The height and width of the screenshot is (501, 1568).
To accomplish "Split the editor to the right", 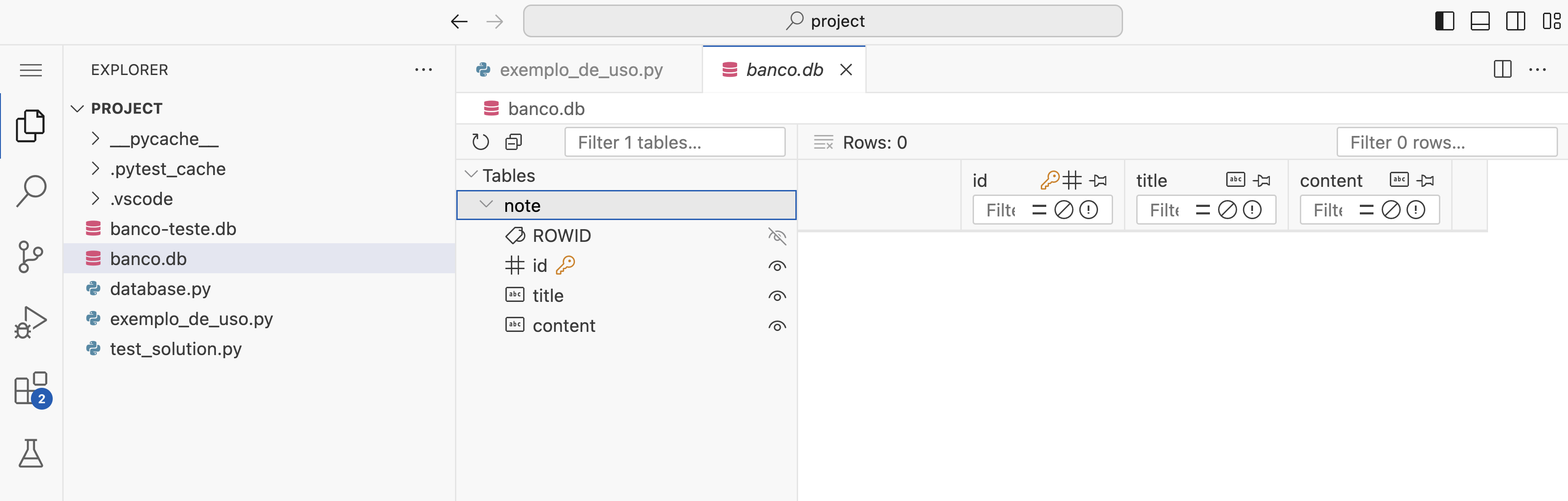I will click(x=1502, y=70).
